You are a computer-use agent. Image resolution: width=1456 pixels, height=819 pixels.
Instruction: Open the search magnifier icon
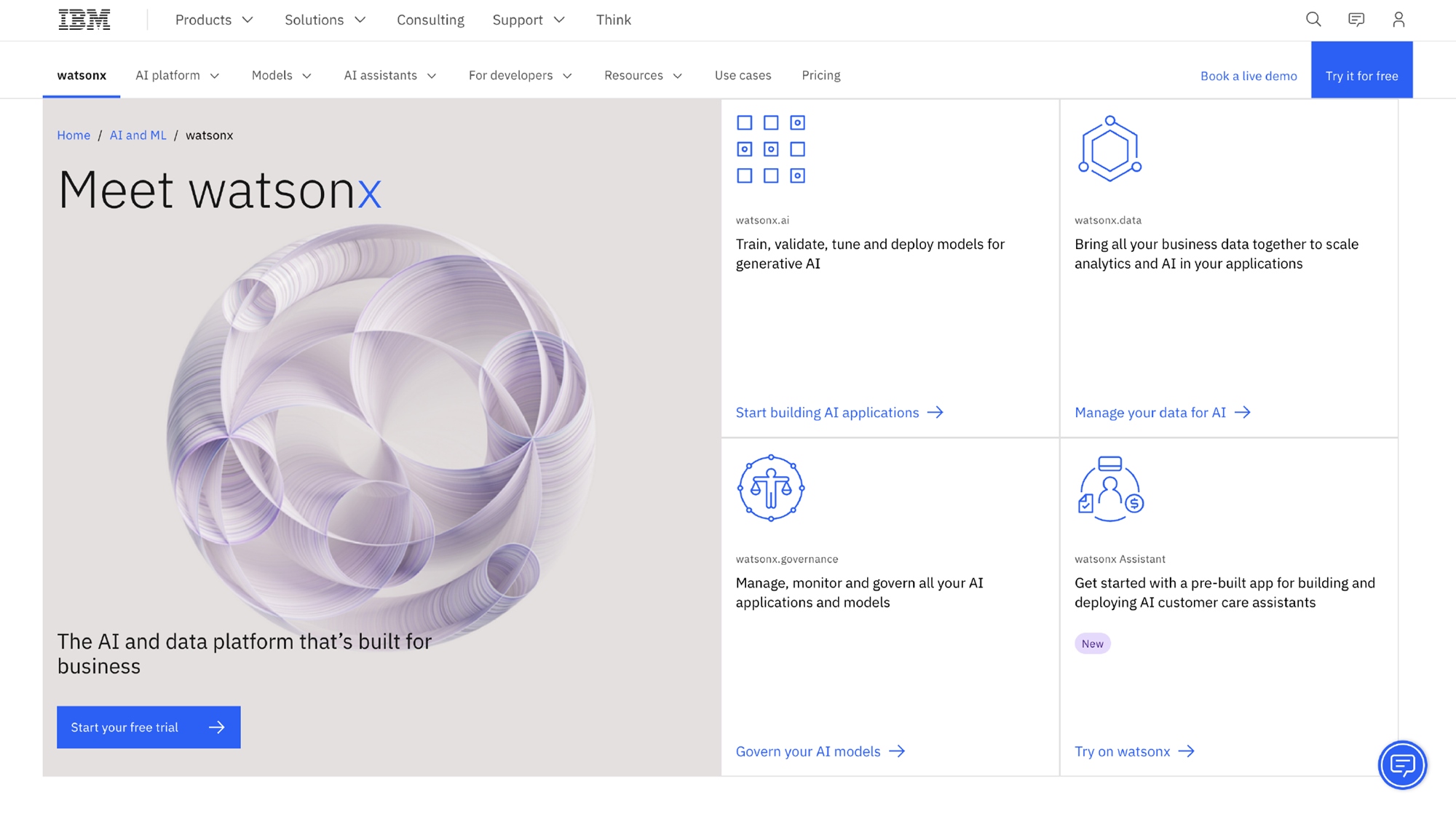click(1313, 20)
